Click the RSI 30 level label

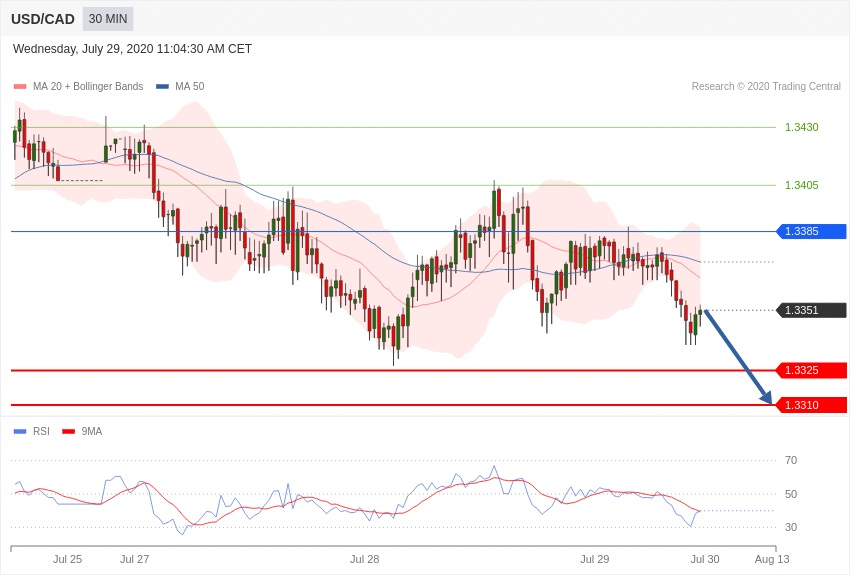(x=791, y=527)
